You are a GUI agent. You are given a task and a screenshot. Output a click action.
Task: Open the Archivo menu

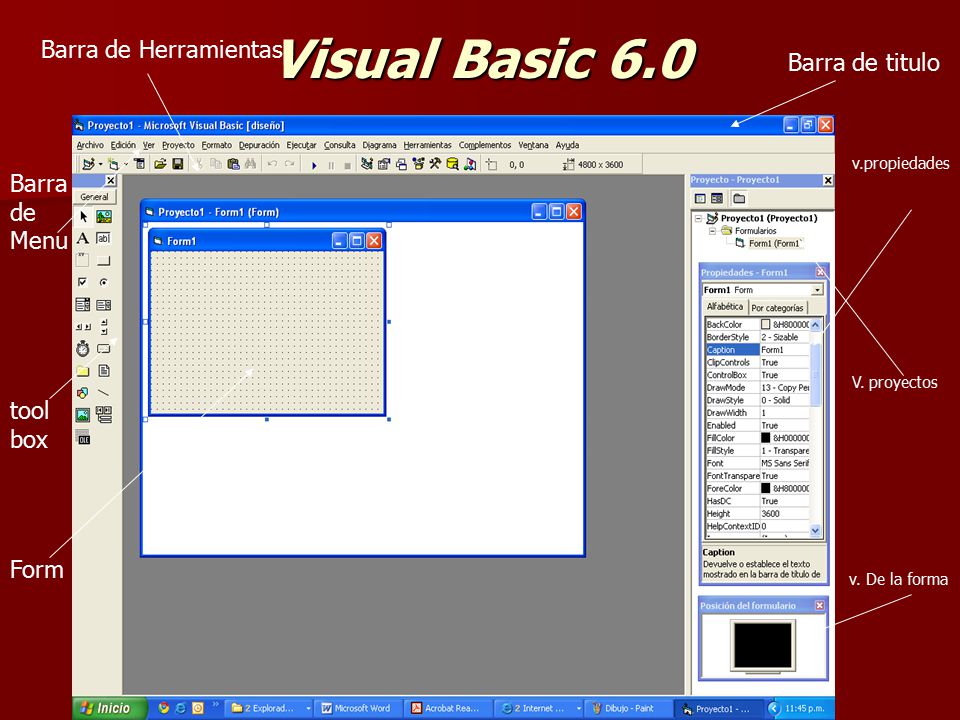pyautogui.click(x=90, y=145)
